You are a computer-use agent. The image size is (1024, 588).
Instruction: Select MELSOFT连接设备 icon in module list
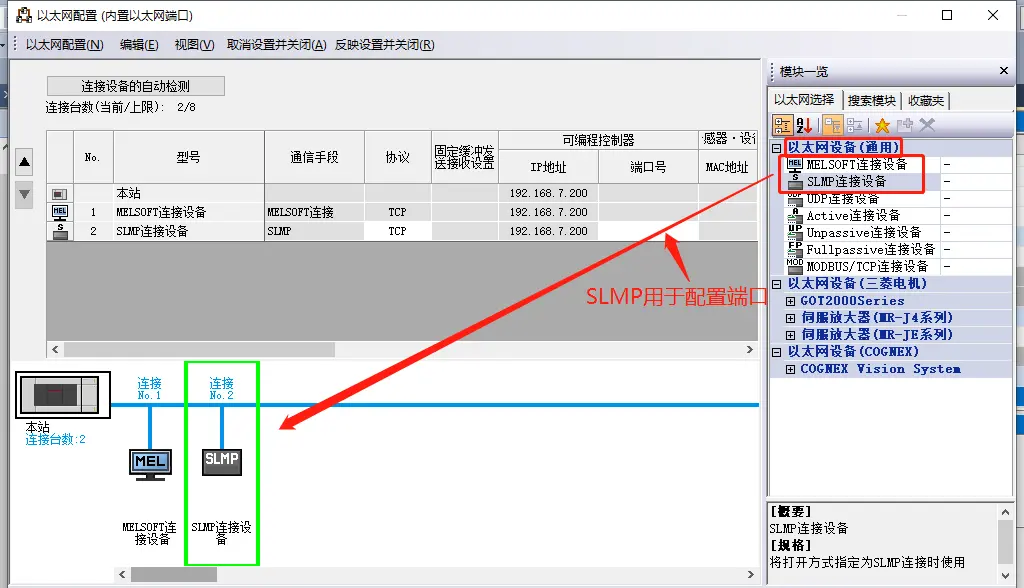click(x=795, y=165)
